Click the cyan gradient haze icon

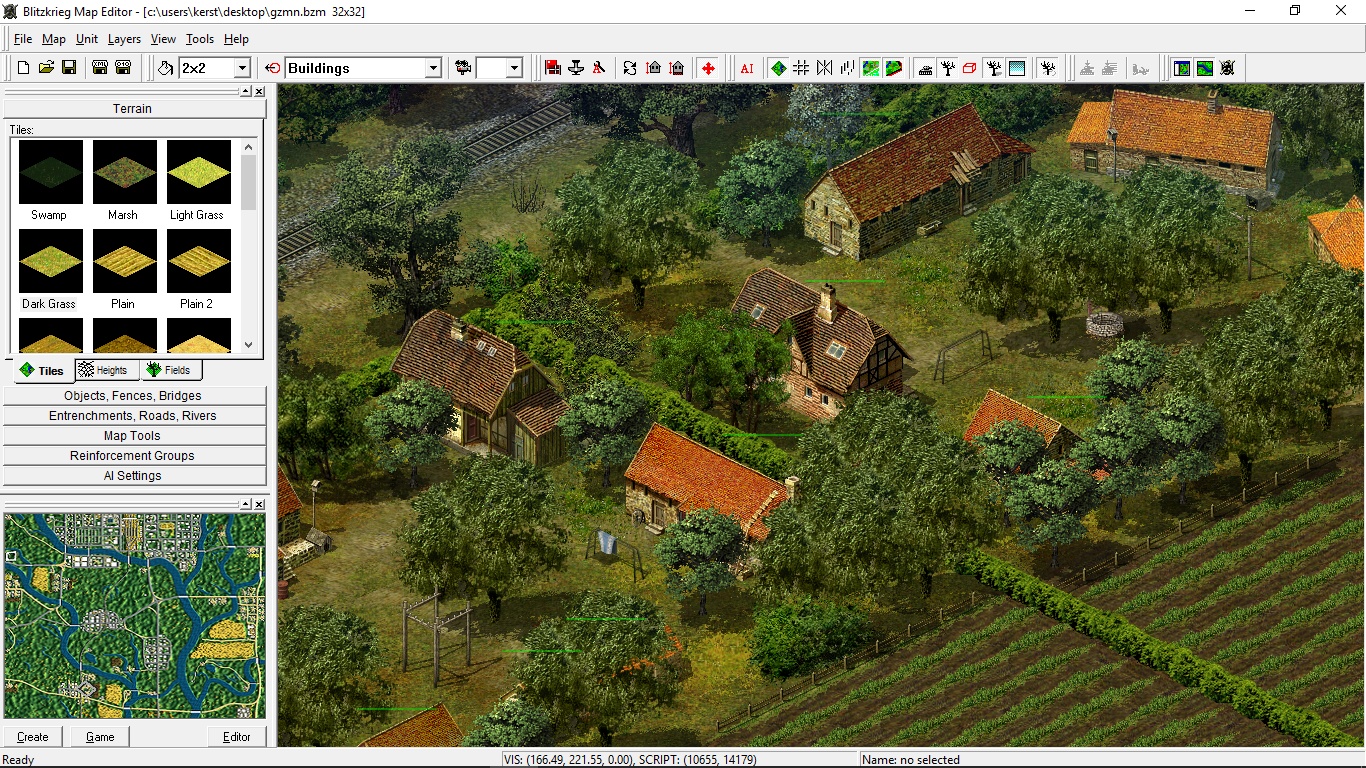(1017, 68)
